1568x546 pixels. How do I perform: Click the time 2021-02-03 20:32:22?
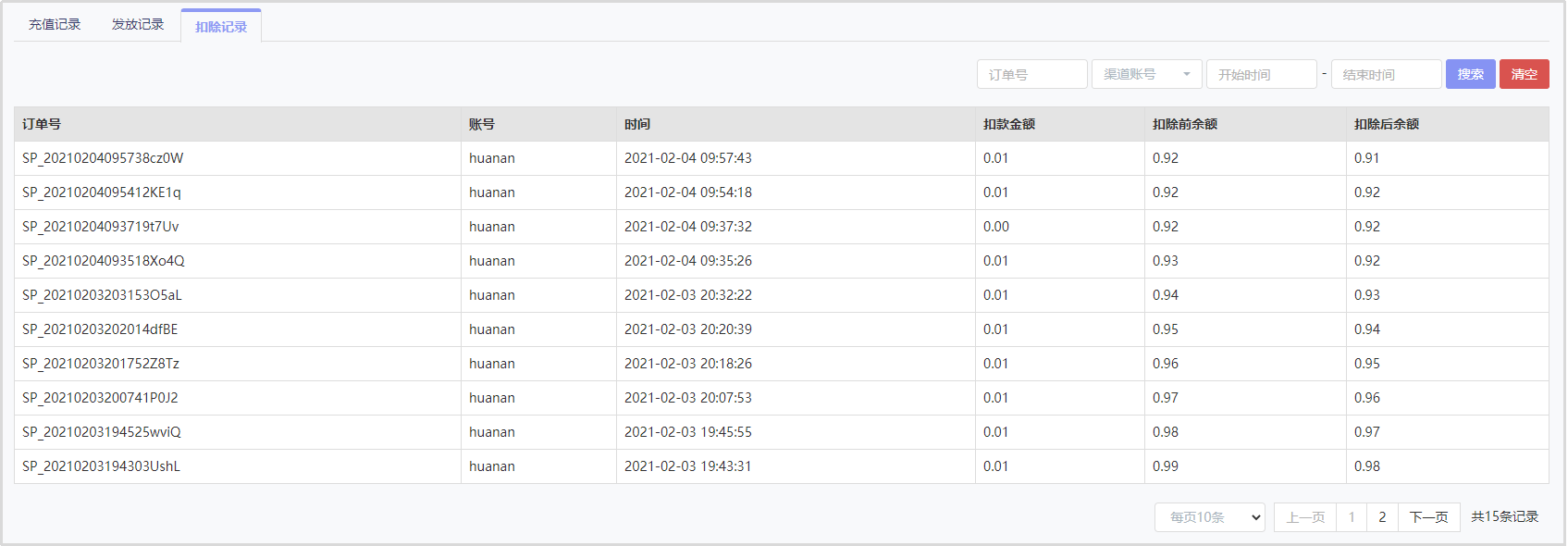[688, 295]
